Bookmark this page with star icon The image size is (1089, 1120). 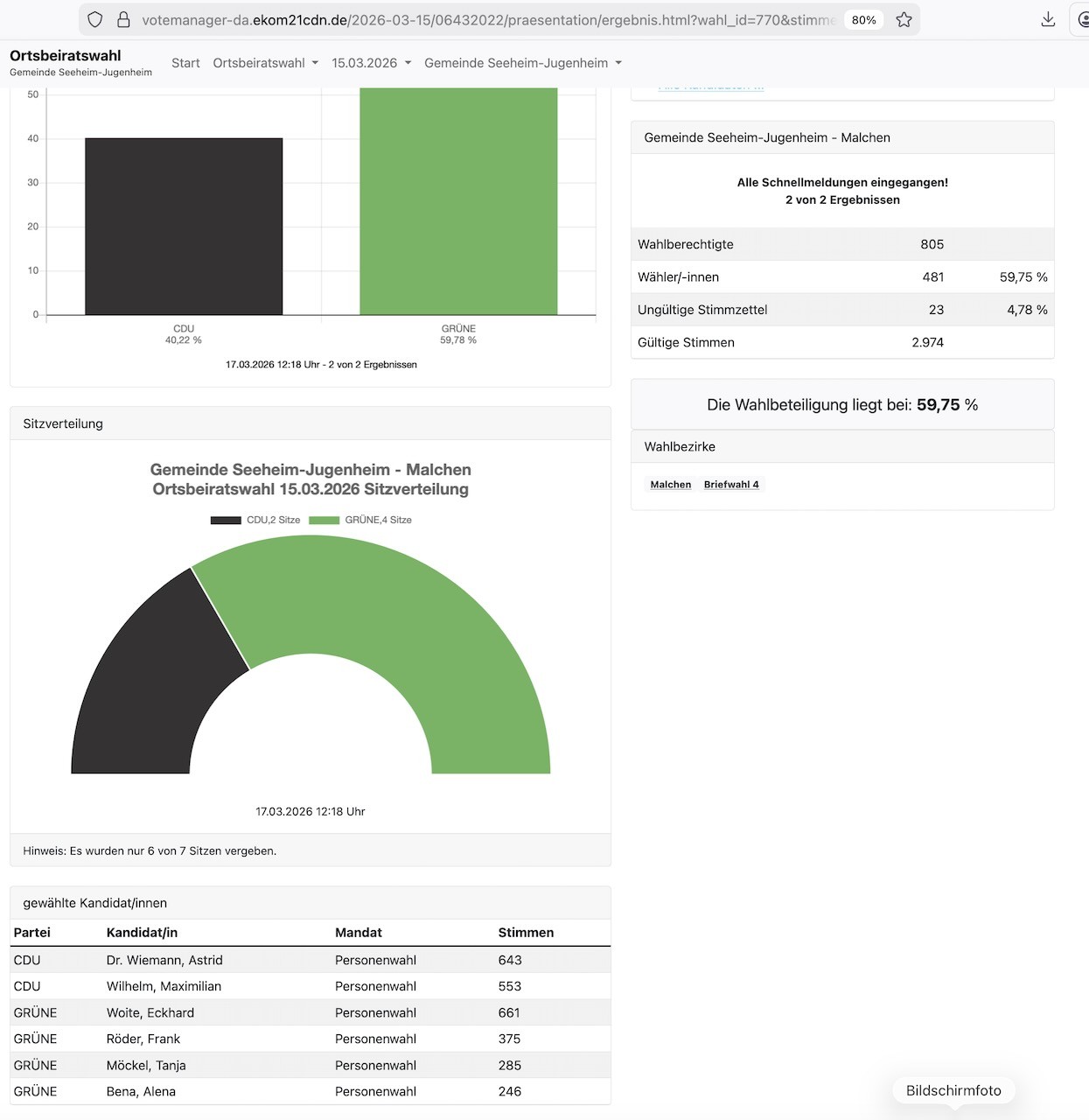904,19
